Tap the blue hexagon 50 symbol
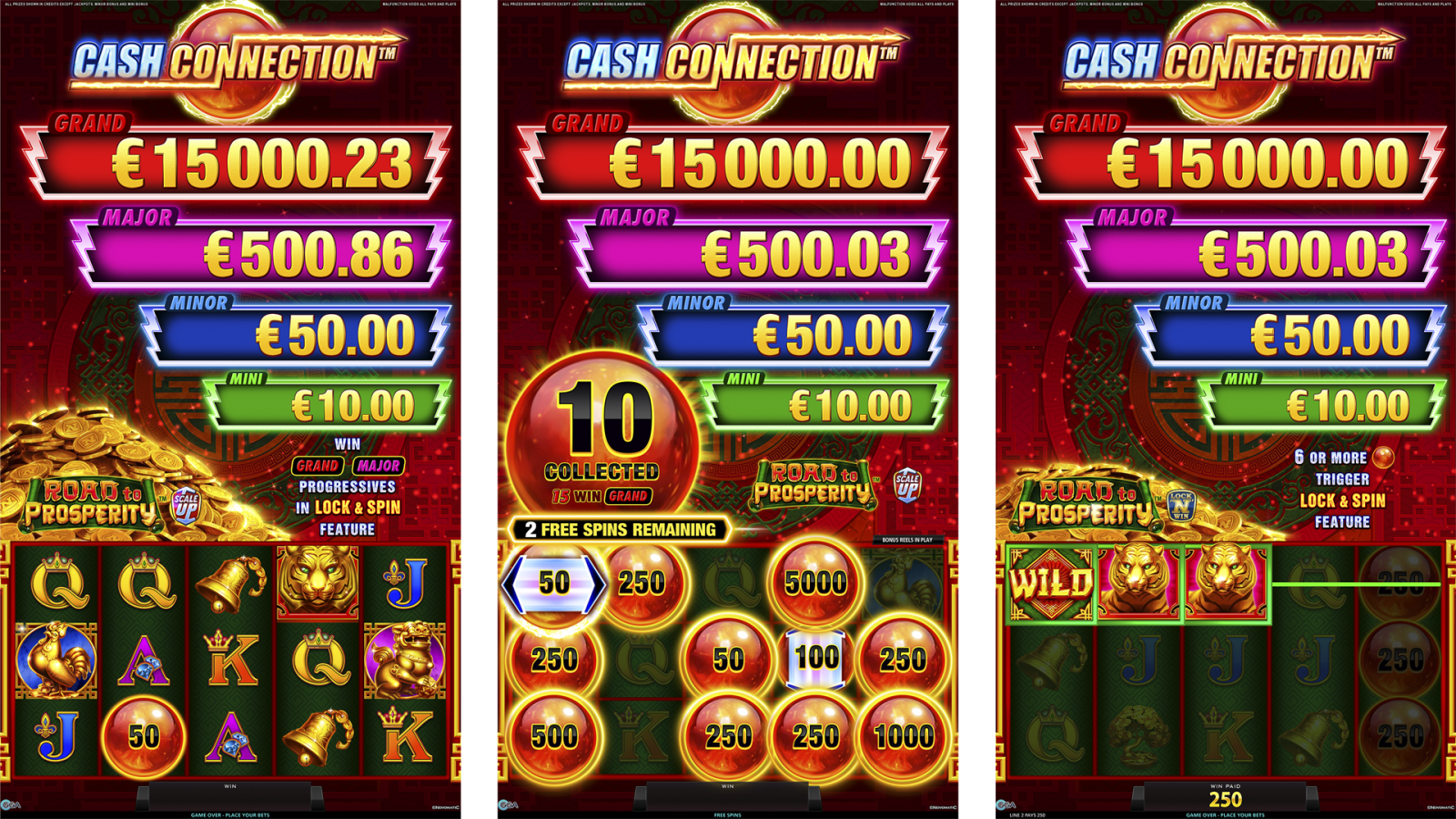This screenshot has width=1456, height=819. click(553, 583)
